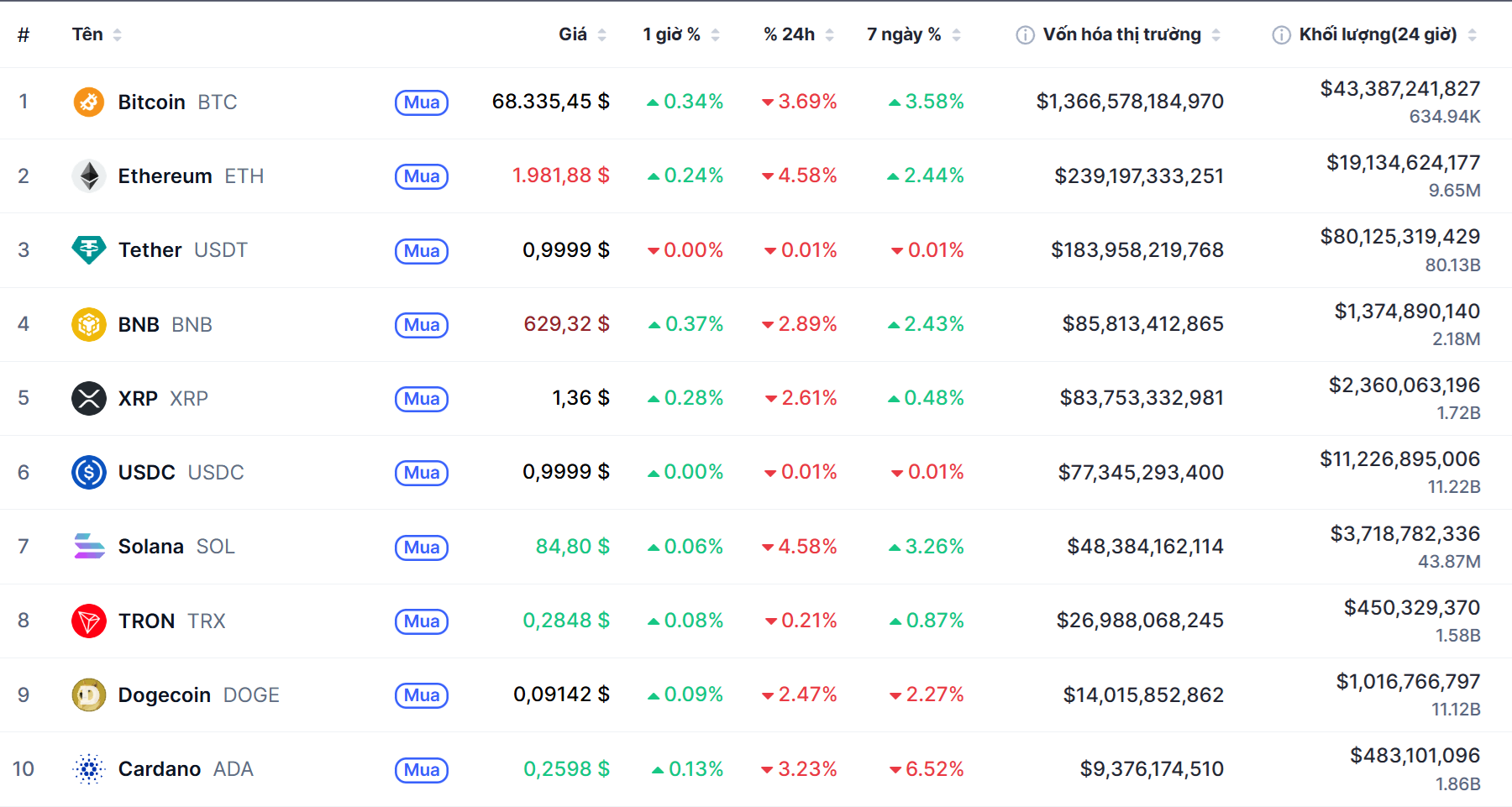This screenshot has width=1512, height=807.
Task: Click the Tether logo icon
Action: 88,250
